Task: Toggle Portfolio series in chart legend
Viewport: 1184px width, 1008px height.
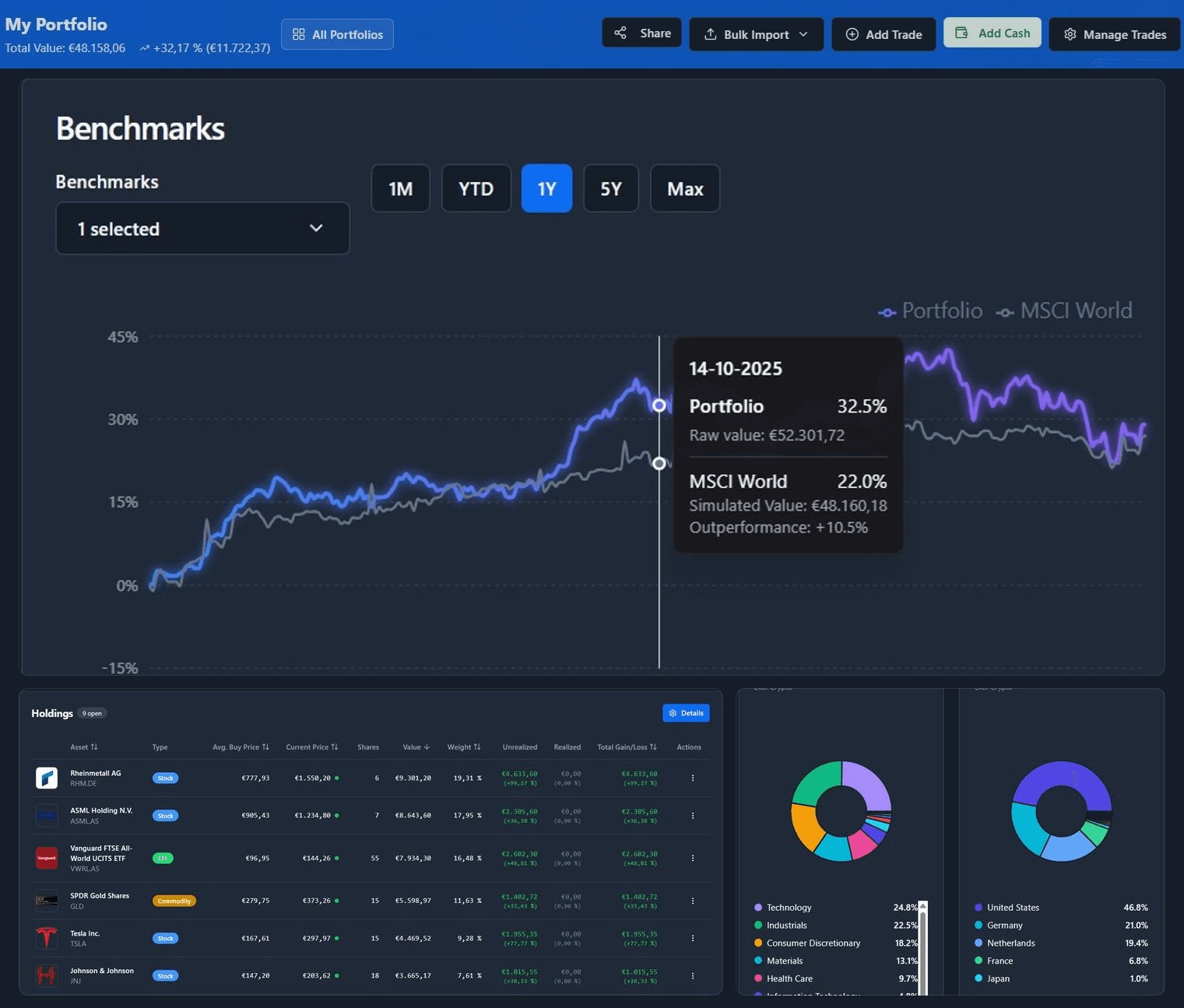Action: 930,311
